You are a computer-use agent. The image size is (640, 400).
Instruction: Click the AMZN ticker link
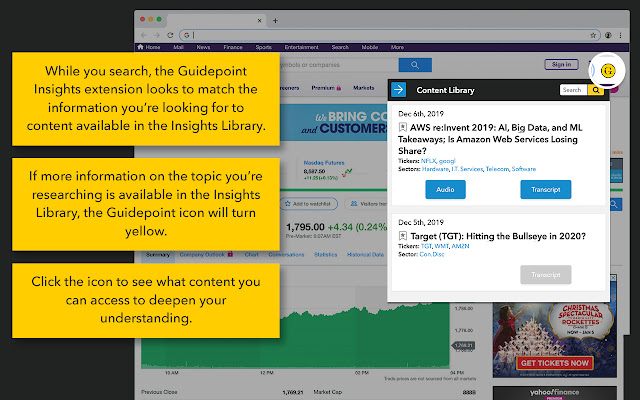[460, 246]
